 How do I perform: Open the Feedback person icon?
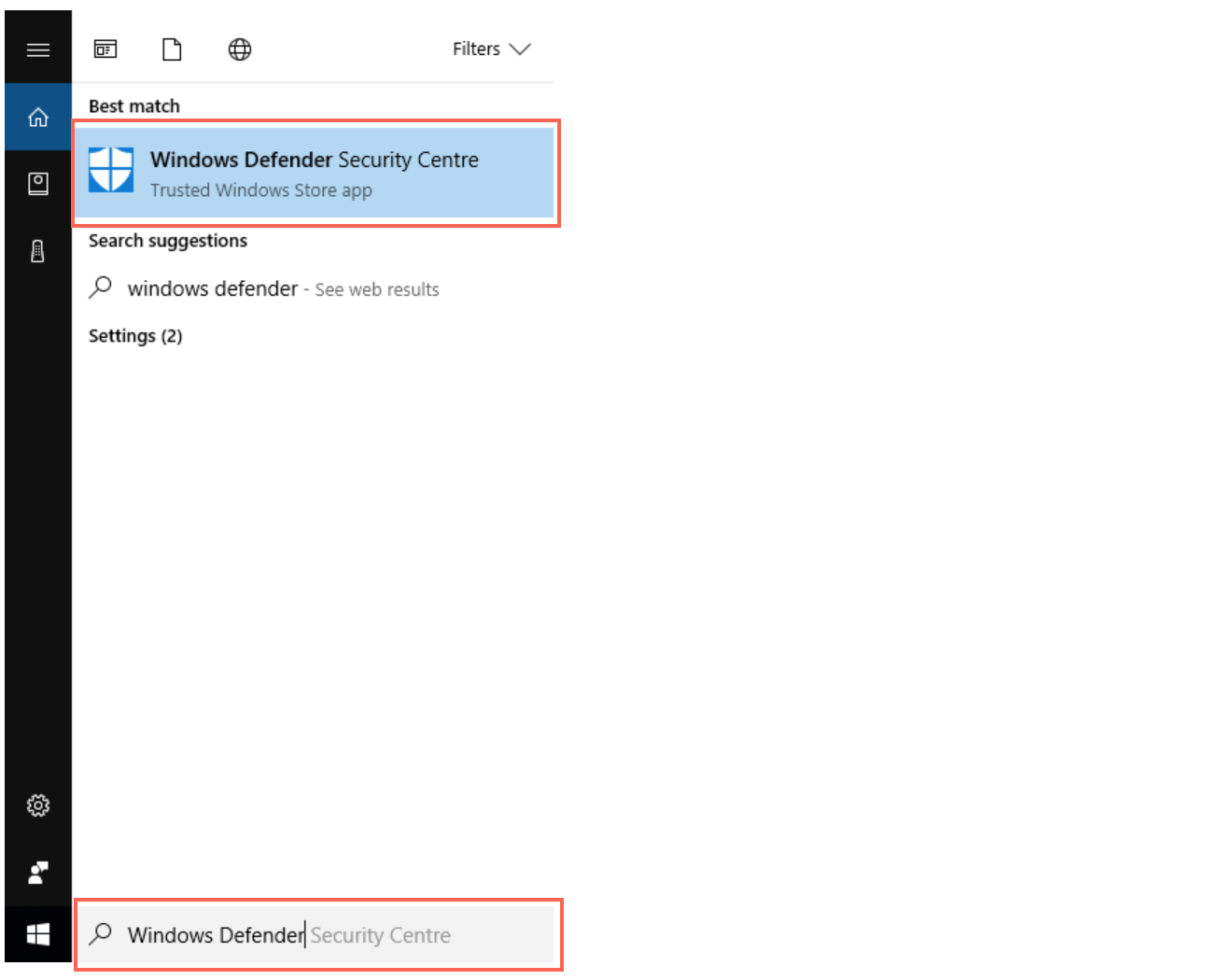tap(38, 873)
